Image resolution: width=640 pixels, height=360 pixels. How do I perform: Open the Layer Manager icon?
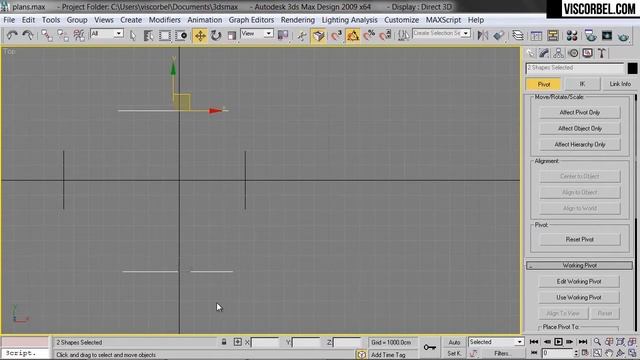coord(518,36)
